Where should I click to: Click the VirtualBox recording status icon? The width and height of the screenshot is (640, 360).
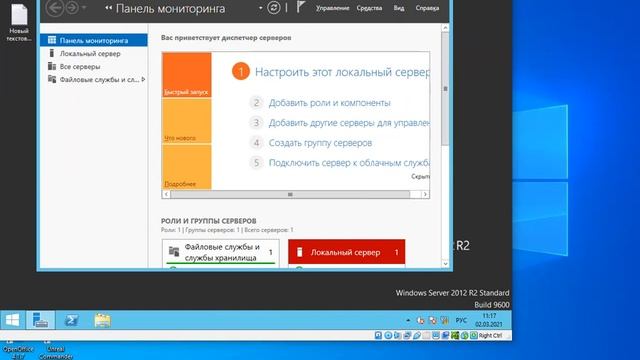point(445,336)
